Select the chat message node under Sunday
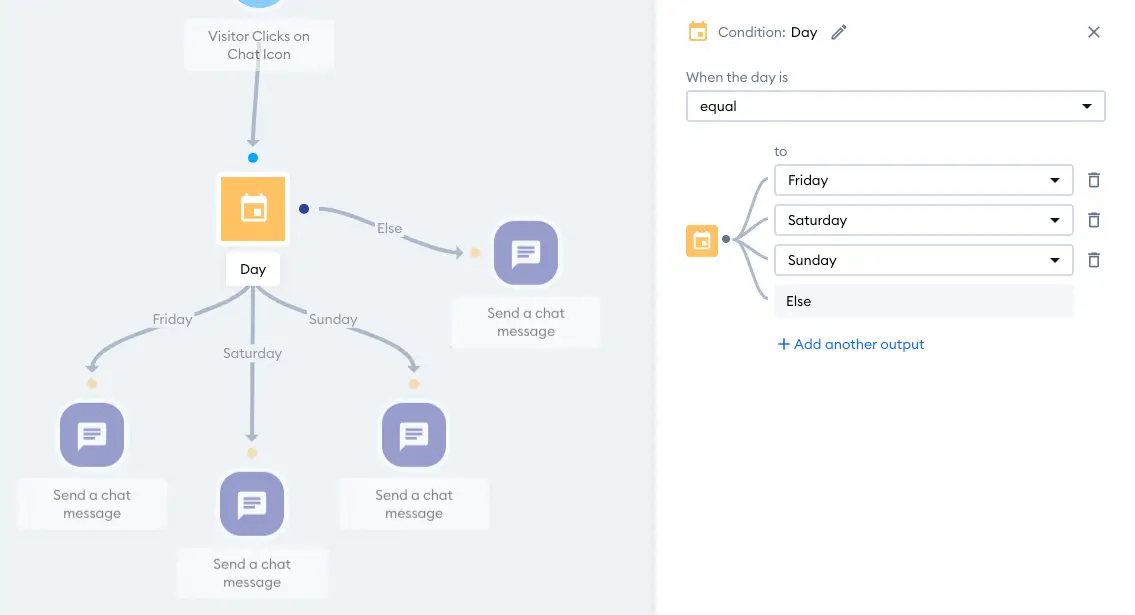The height and width of the screenshot is (615, 1135). pos(414,435)
